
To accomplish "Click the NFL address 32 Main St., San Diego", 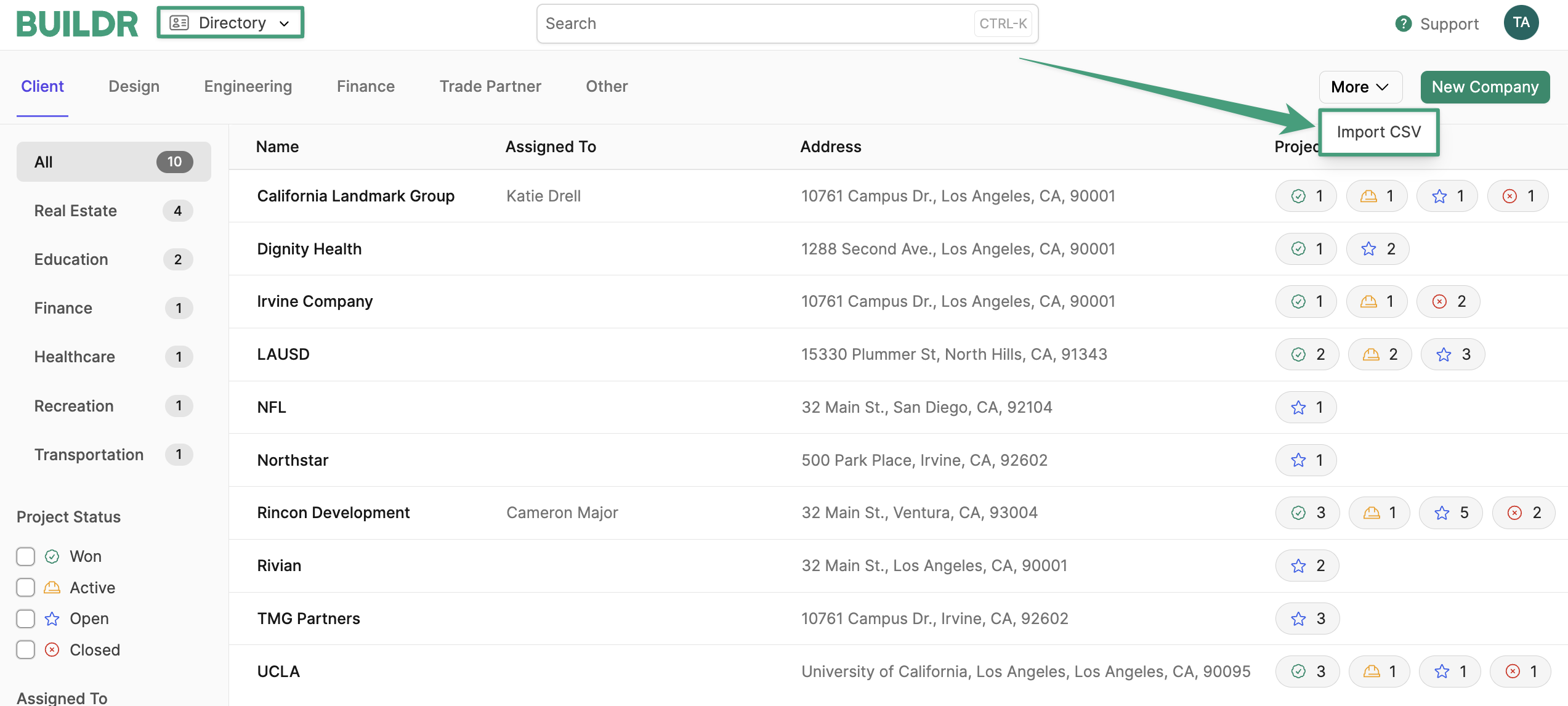I will coord(927,407).
